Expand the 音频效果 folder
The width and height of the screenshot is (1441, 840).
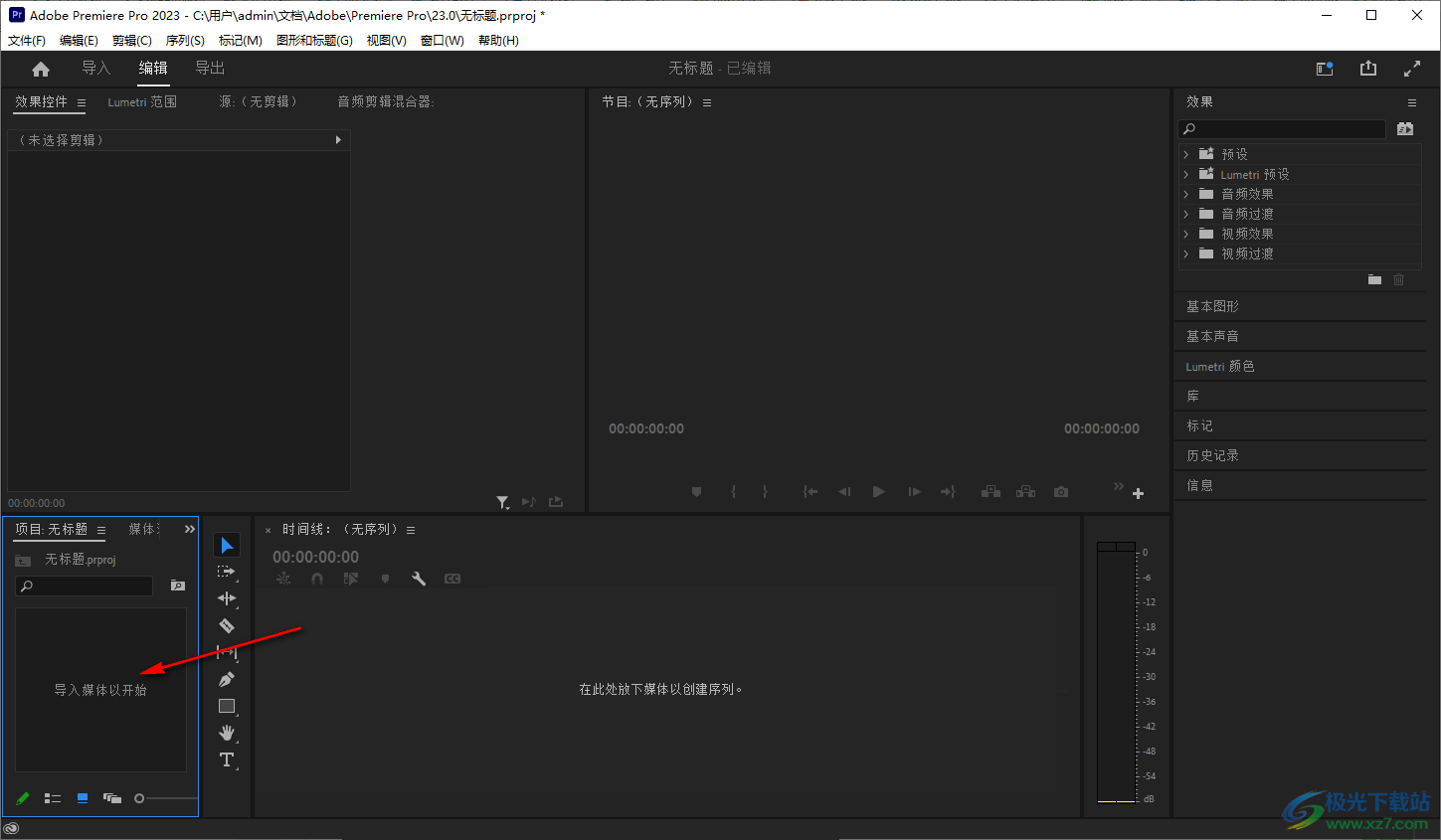(1185, 194)
